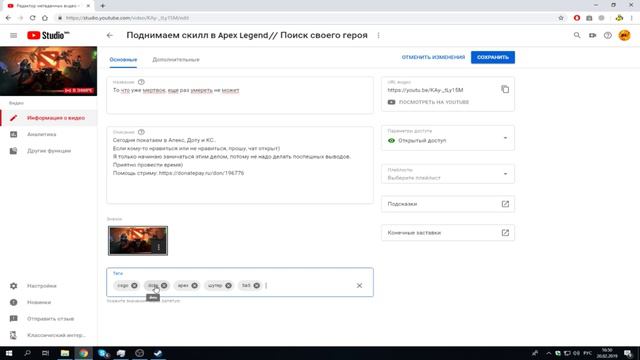The height and width of the screenshot is (360, 640).
Task: Open Task View on the taskbar
Action: pos(45,353)
